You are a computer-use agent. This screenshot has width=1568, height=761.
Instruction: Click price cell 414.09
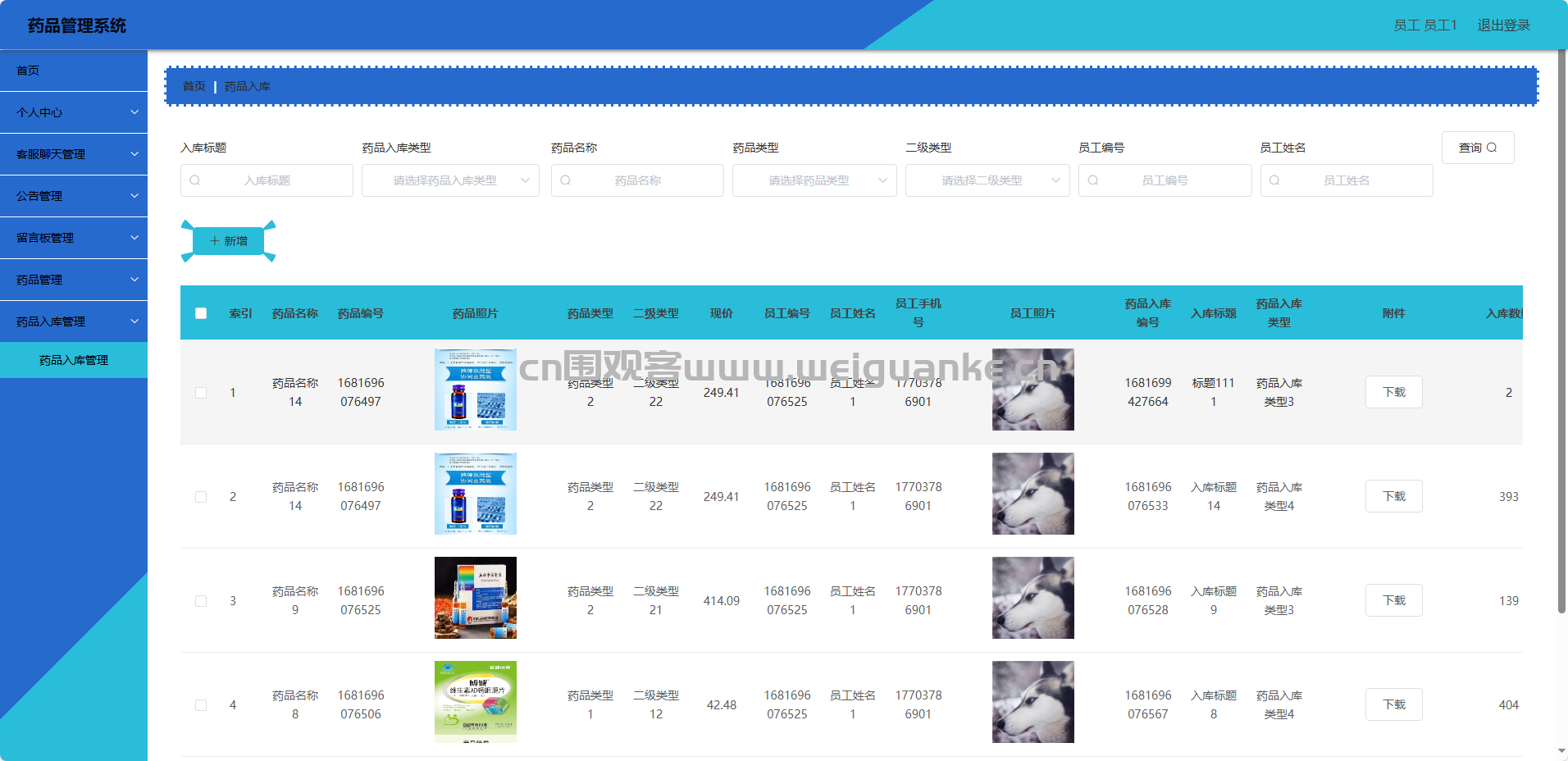[x=722, y=601]
